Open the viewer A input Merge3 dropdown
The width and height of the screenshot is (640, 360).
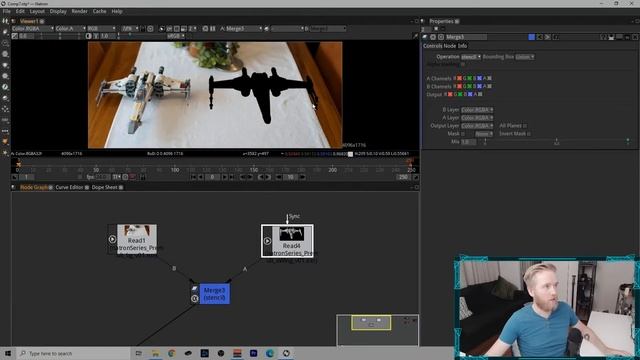243,29
